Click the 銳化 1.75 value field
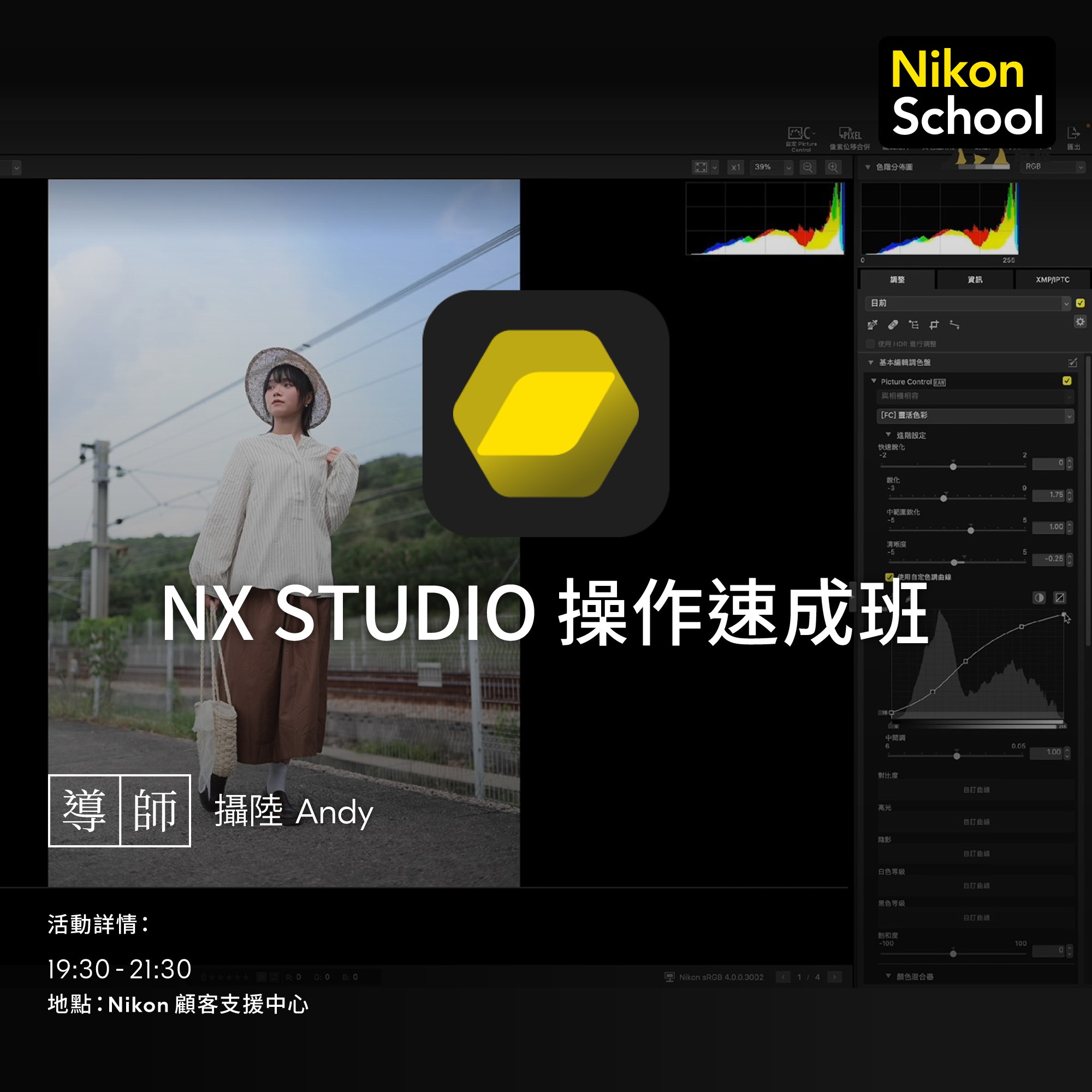This screenshot has height=1092, width=1092. tap(1048, 495)
